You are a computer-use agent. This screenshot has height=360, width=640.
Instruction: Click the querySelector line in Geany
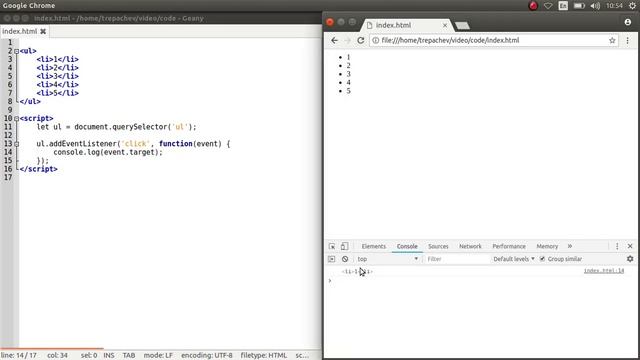pos(116,127)
